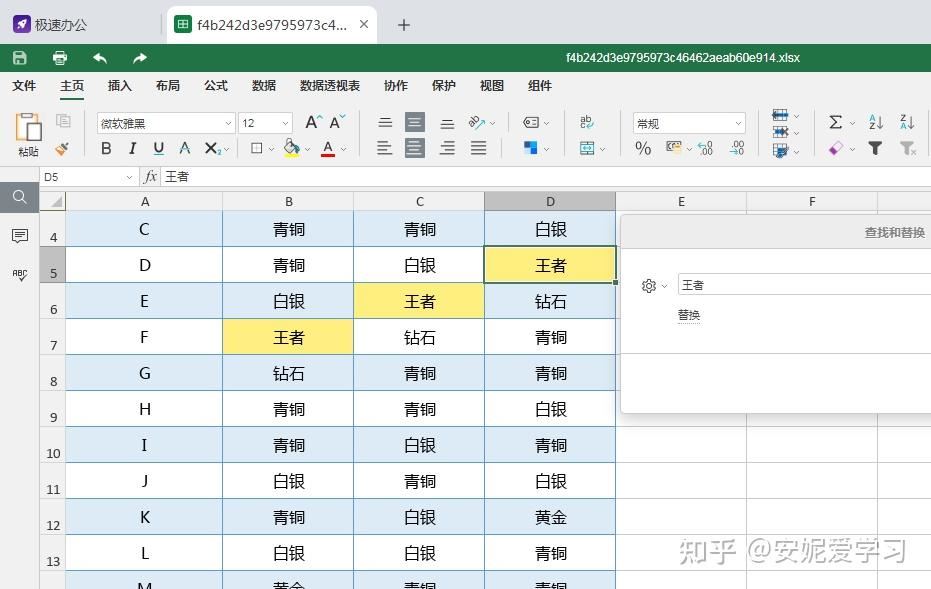931x589 pixels.
Task: Toggle bold formatting
Action: (106, 148)
